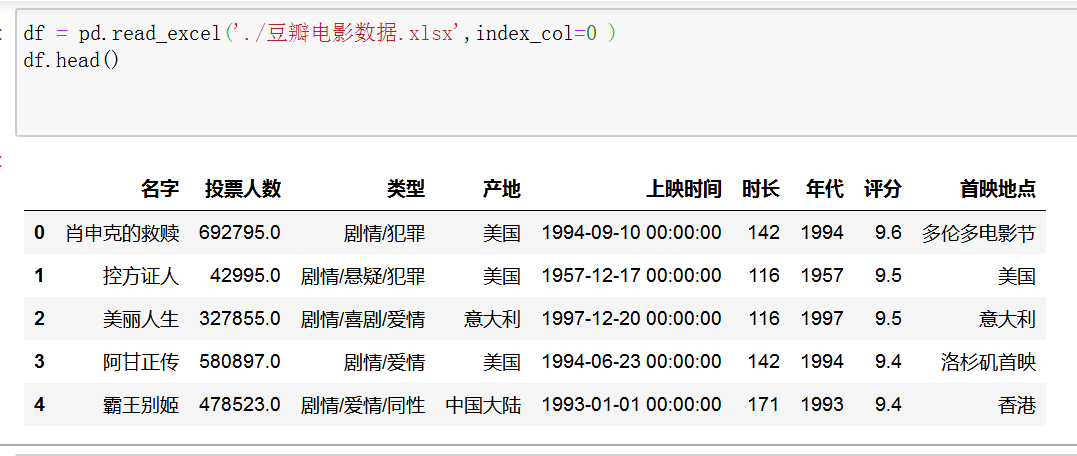Click the release date 1994-09-10 00:00:00
This screenshot has width=1077, height=456.
(x=631, y=233)
